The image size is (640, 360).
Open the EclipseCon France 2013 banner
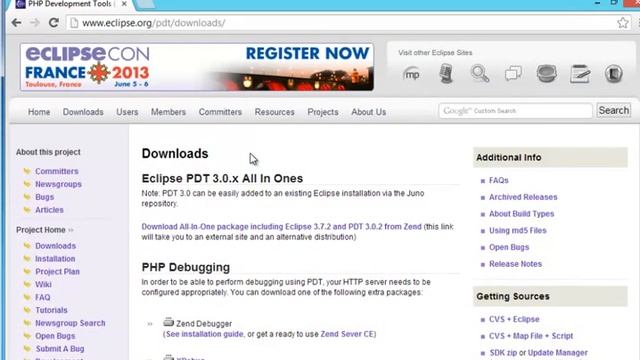click(x=197, y=67)
